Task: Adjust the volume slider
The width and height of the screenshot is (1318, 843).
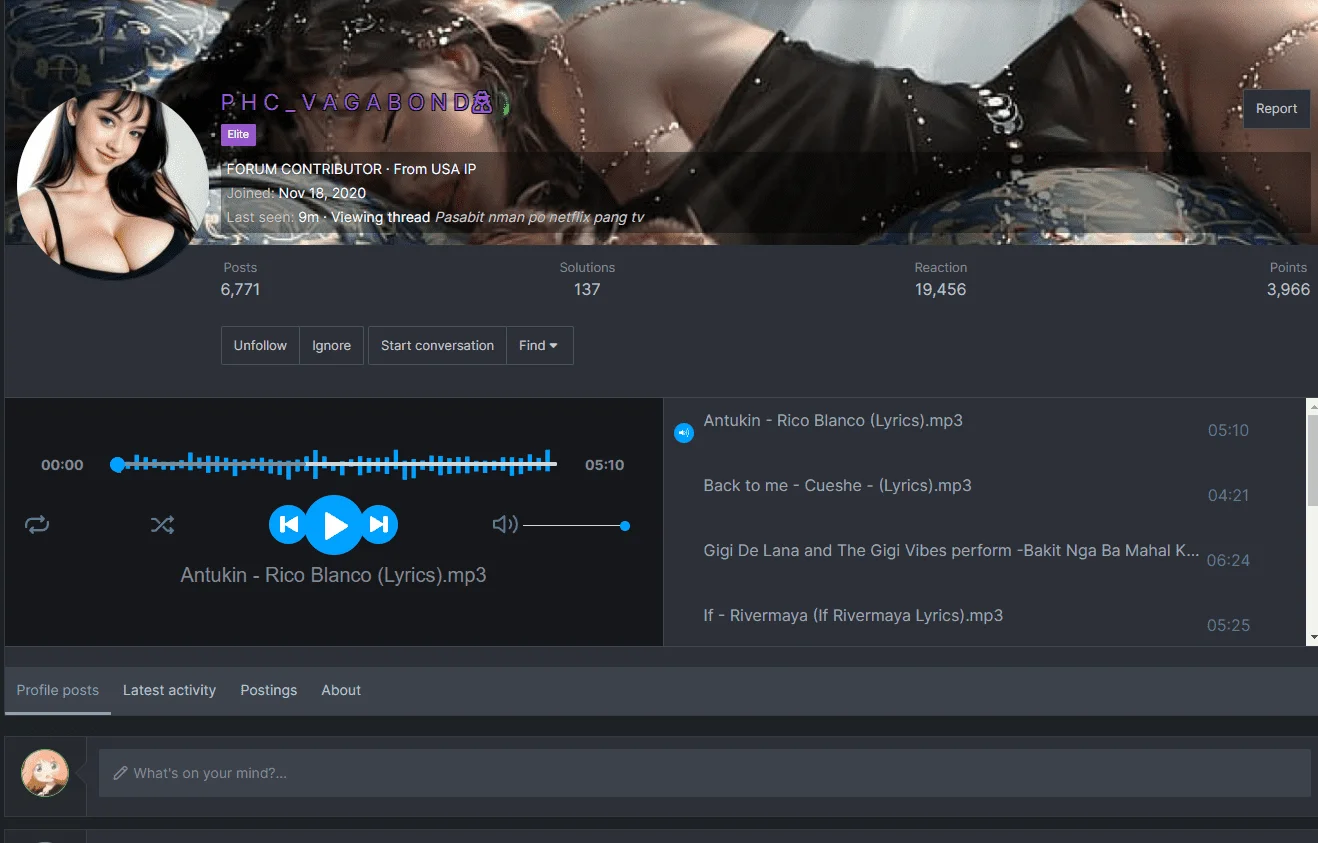Action: click(x=576, y=526)
